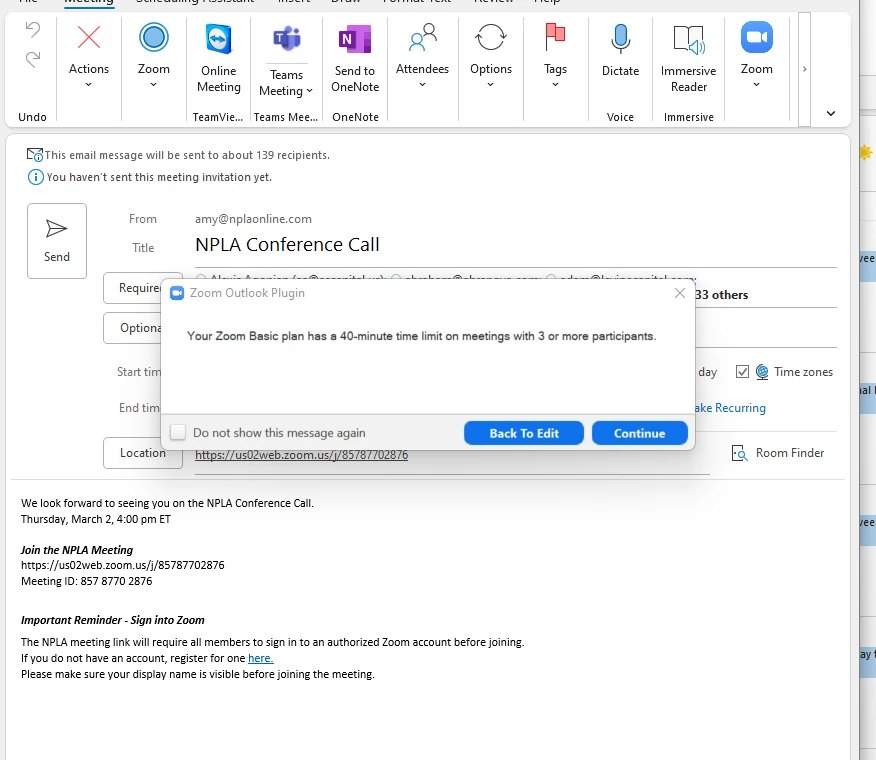
Task: Expand the Zoom add-in dropdown chevron
Action: click(756, 85)
